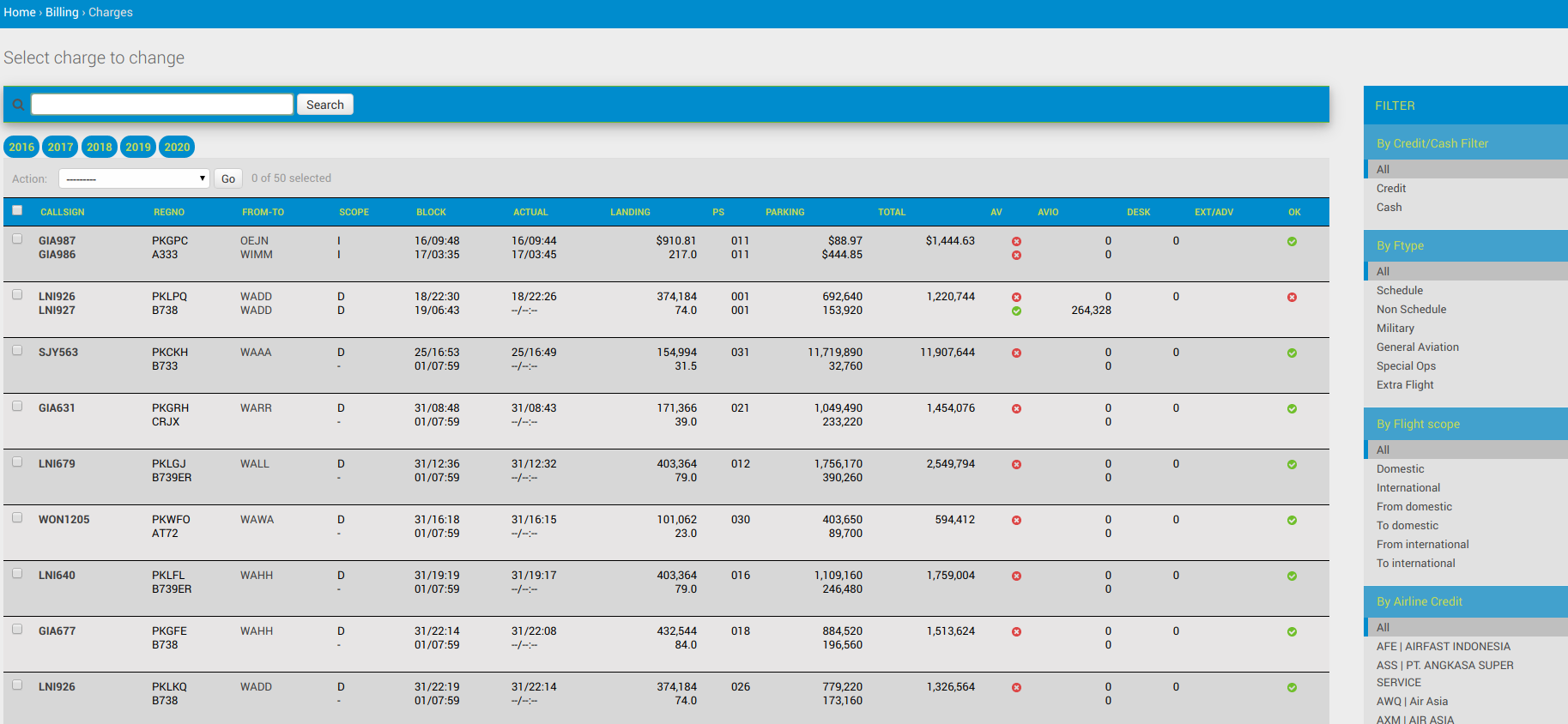Click into the search text field
Screen dimensions: 1568x724
point(162,105)
